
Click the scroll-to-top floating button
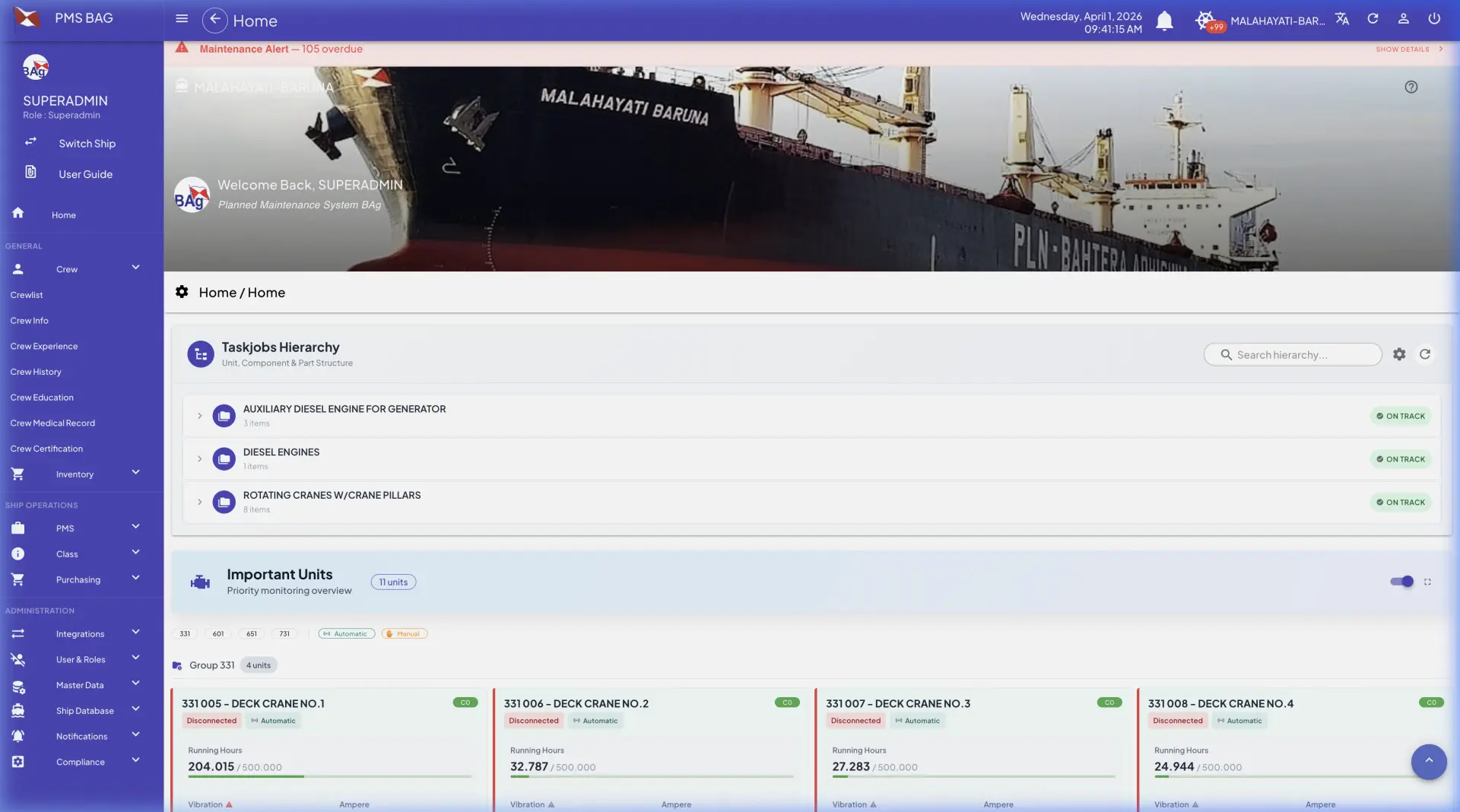pyautogui.click(x=1429, y=762)
